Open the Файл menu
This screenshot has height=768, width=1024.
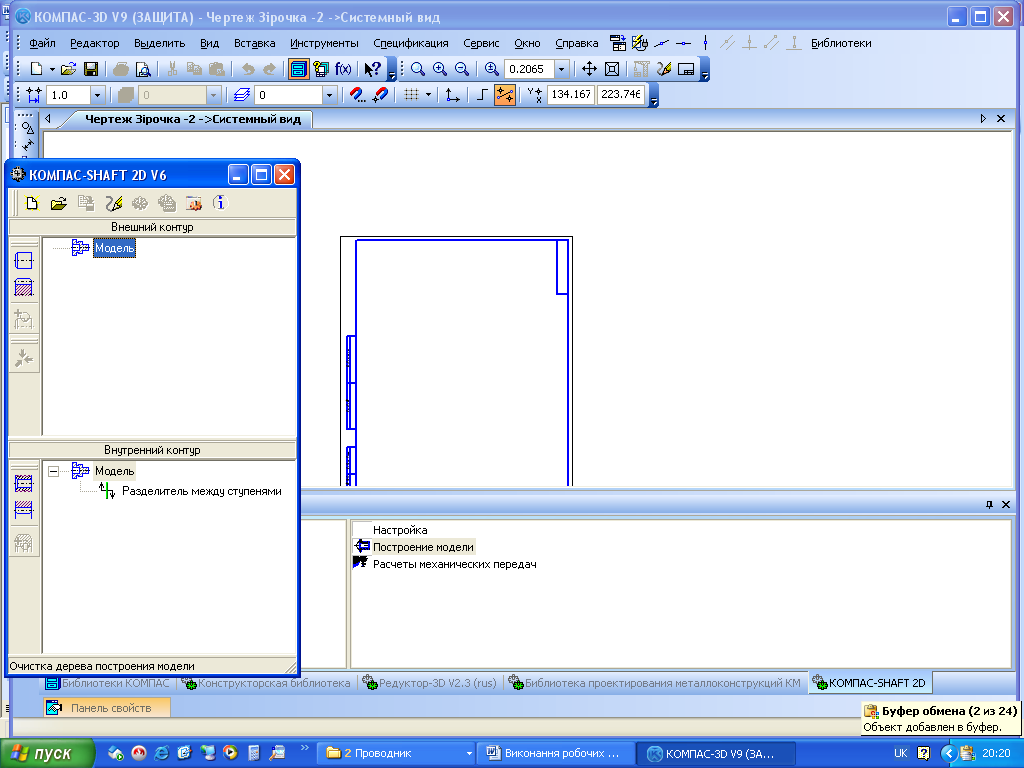point(42,43)
